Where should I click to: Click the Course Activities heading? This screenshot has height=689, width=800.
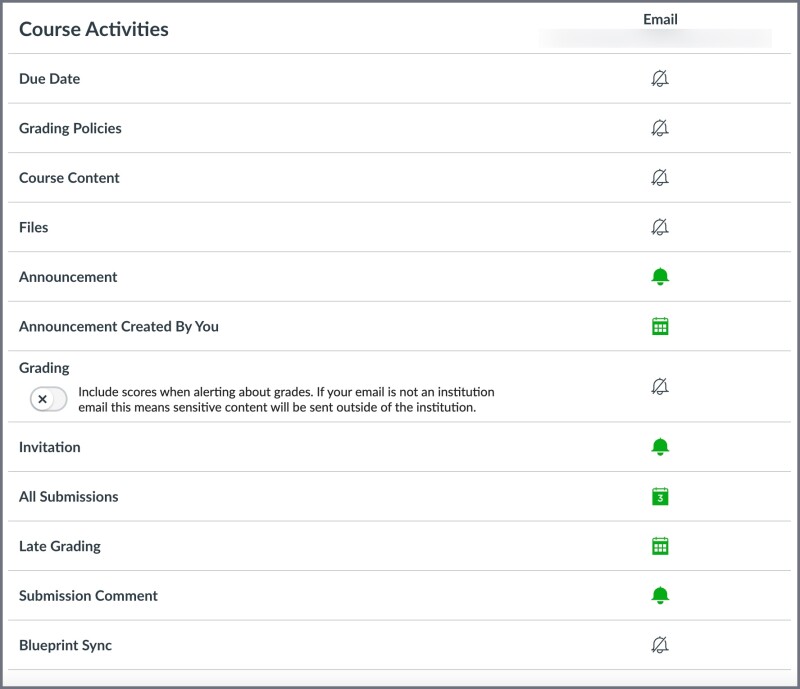pyautogui.click(x=92, y=29)
